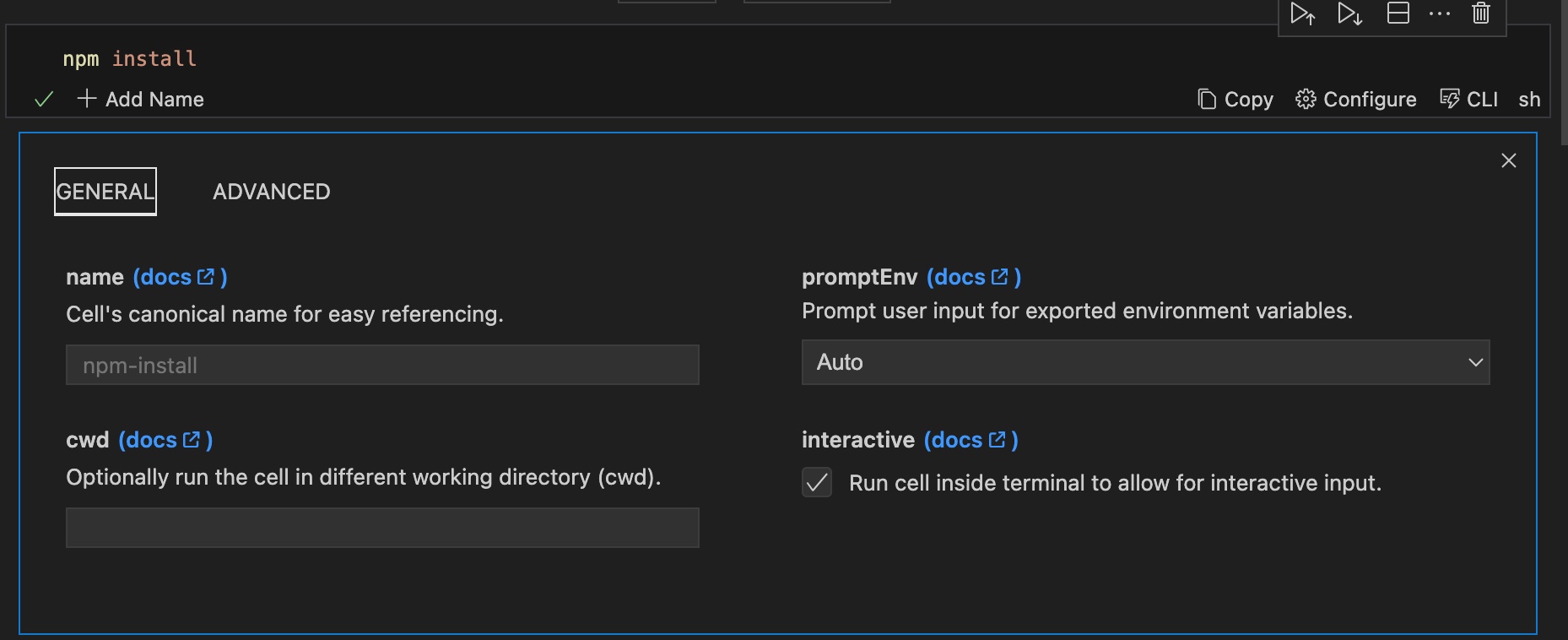The image size is (1568, 640).
Task: Click the green success checkmark status
Action: click(44, 100)
